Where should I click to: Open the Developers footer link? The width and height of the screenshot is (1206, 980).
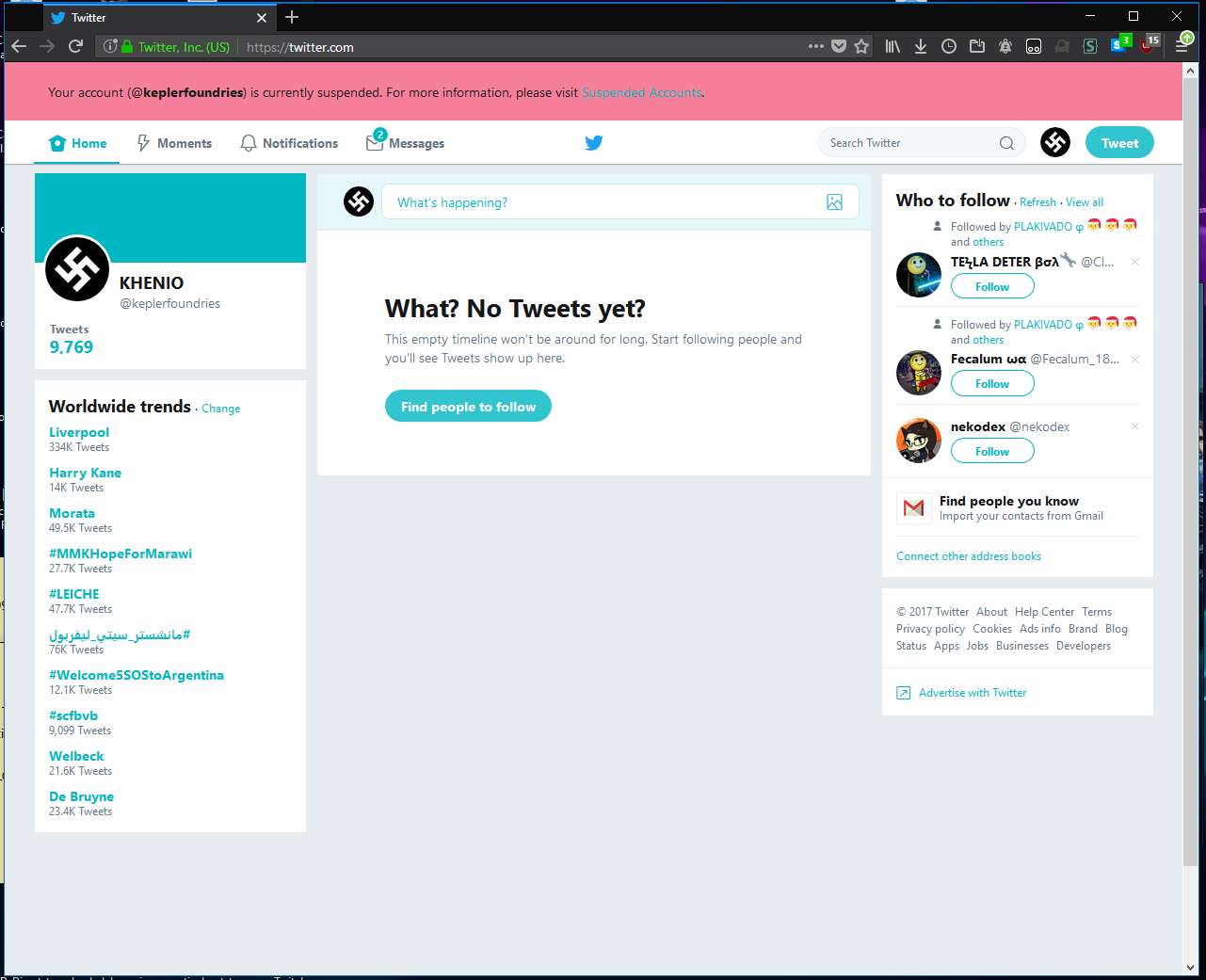tap(1084, 646)
